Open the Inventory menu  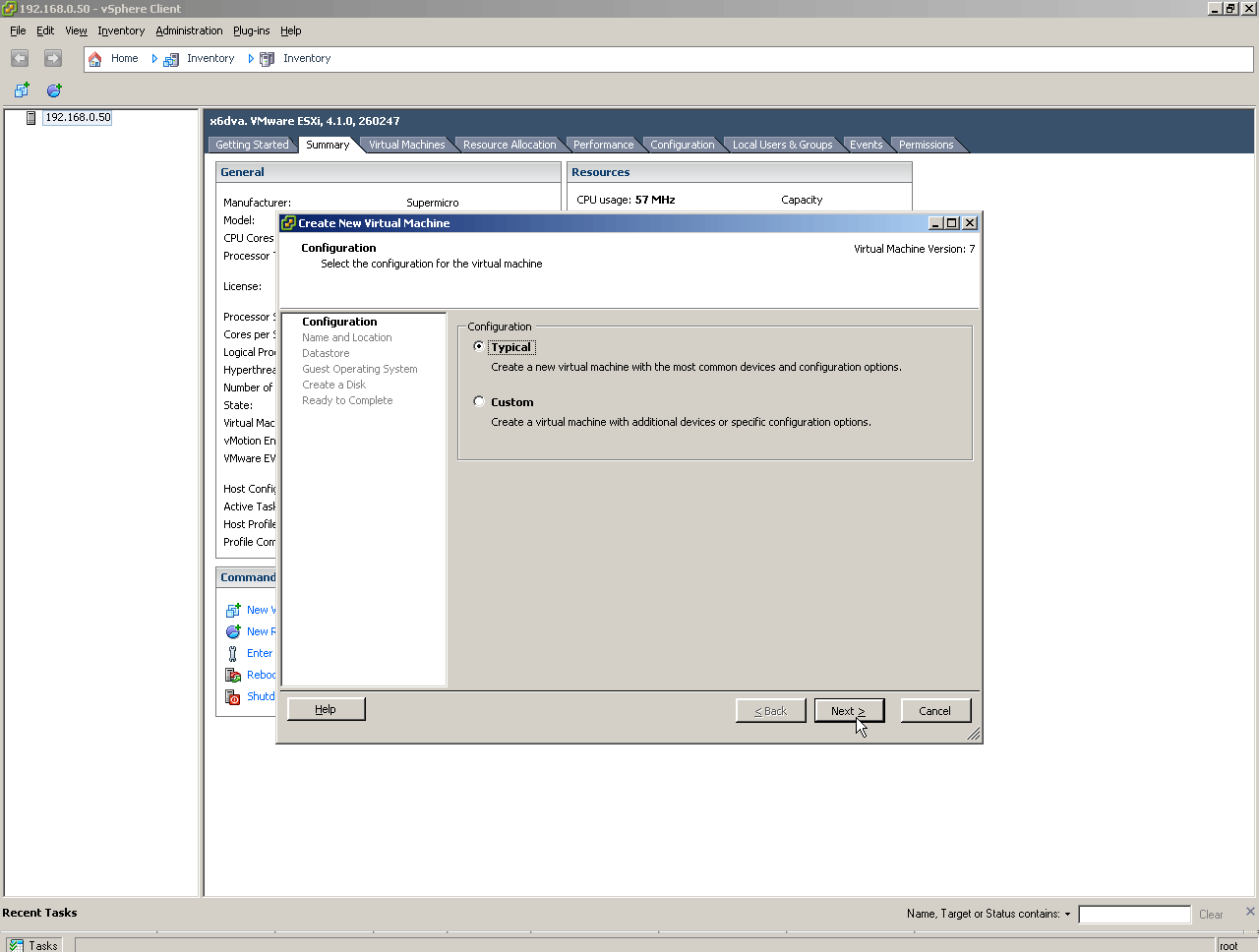pos(121,30)
